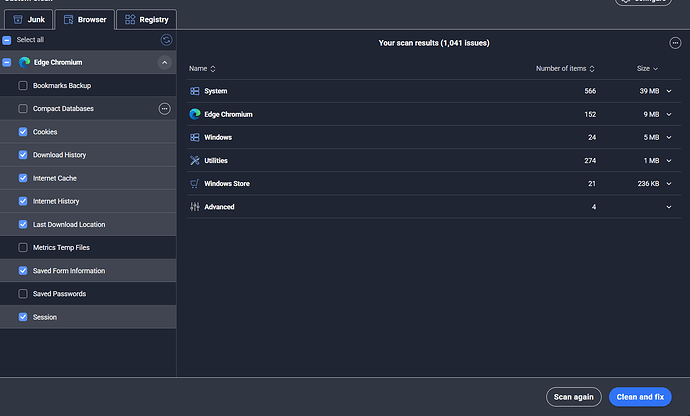Click the Clean and fix button
The image size is (690, 416).
(640, 397)
